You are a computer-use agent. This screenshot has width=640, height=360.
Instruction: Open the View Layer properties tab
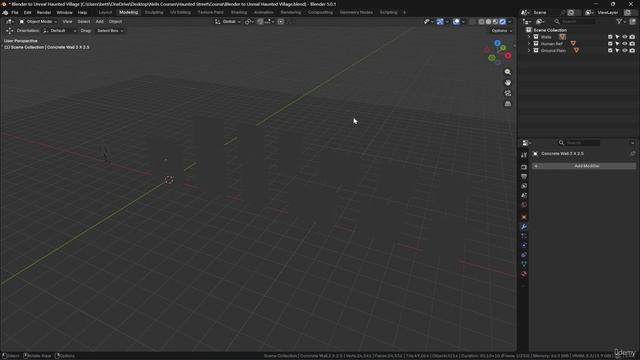524,186
